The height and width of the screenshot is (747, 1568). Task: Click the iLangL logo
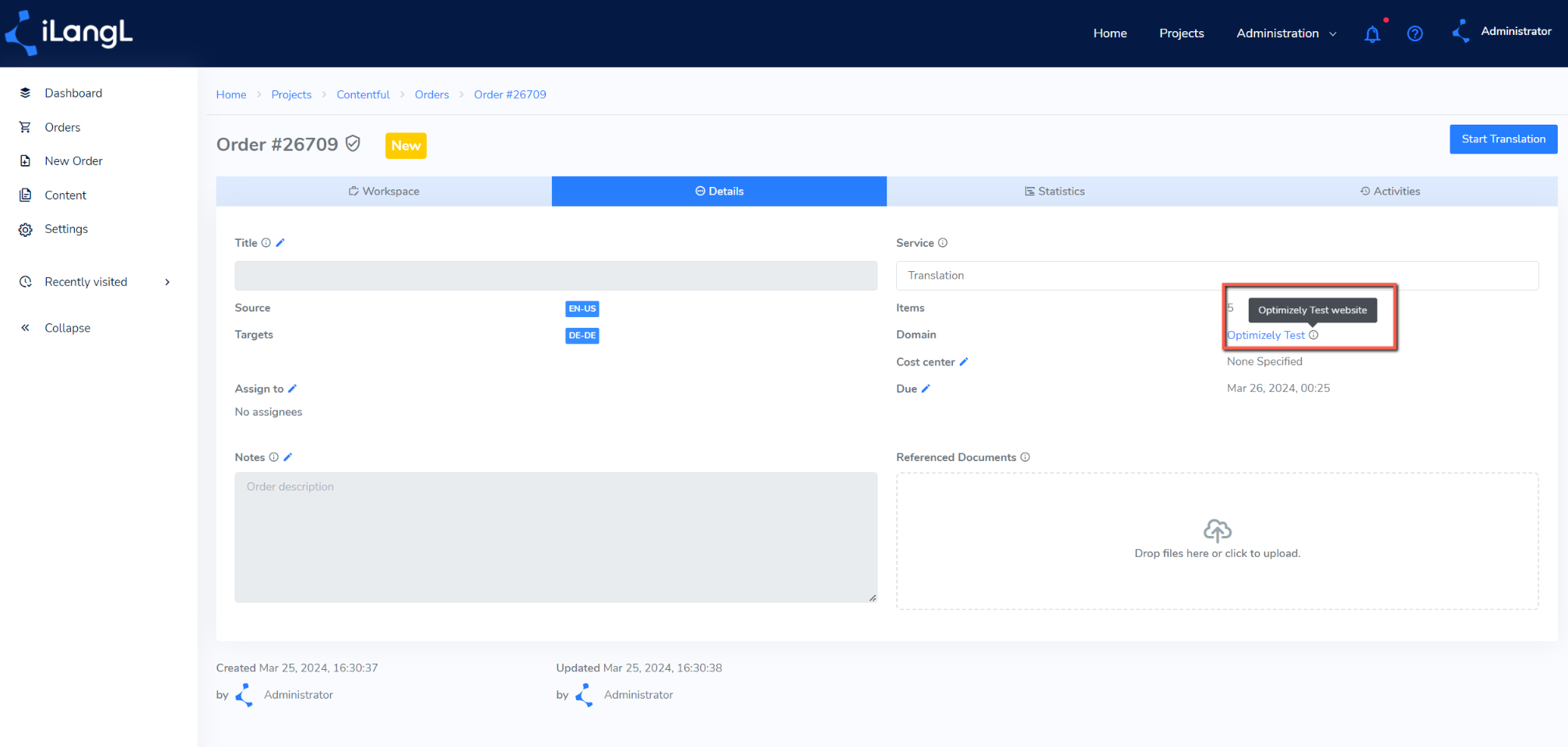69,33
